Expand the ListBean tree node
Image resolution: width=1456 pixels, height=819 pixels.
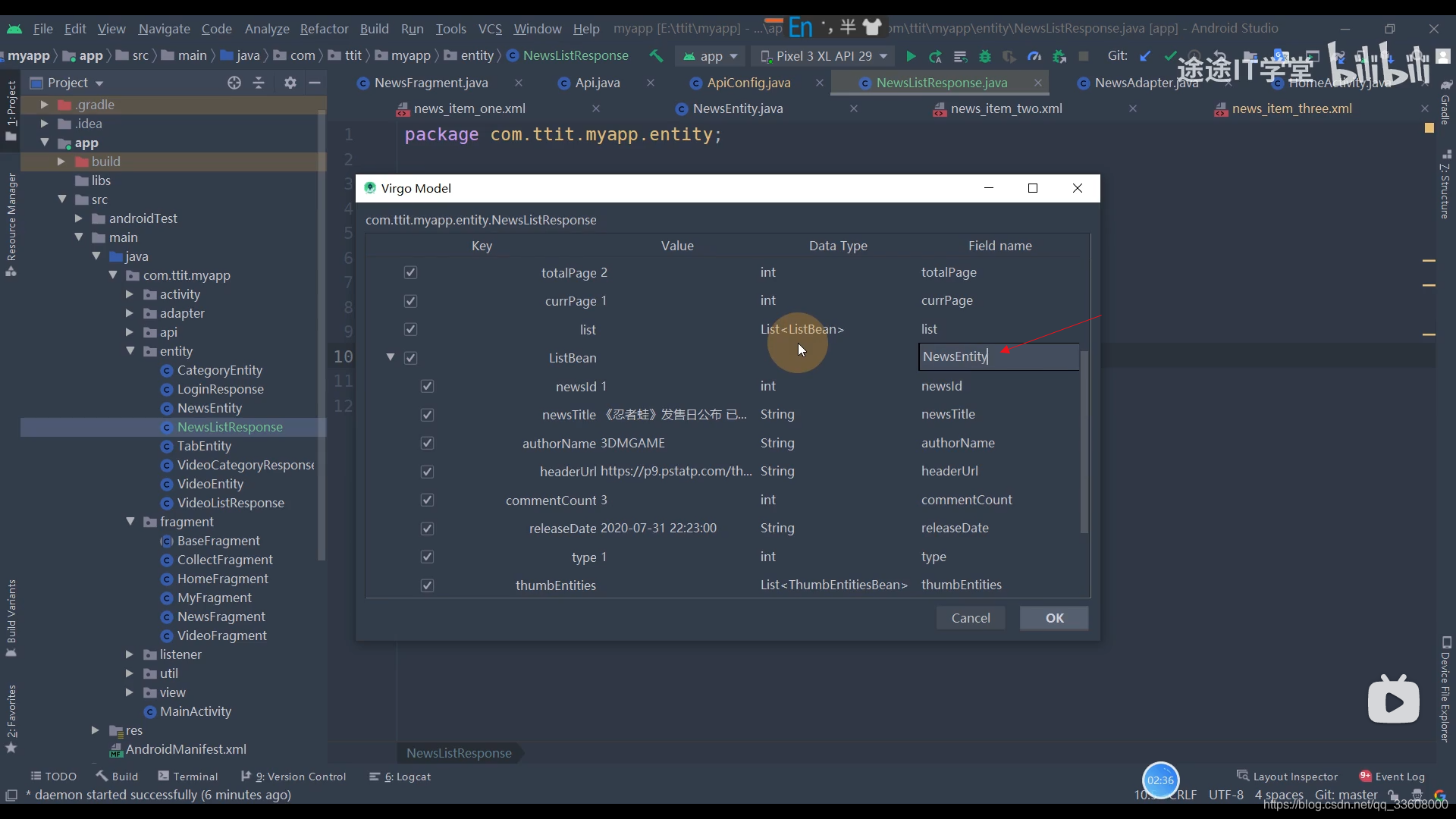(x=389, y=357)
